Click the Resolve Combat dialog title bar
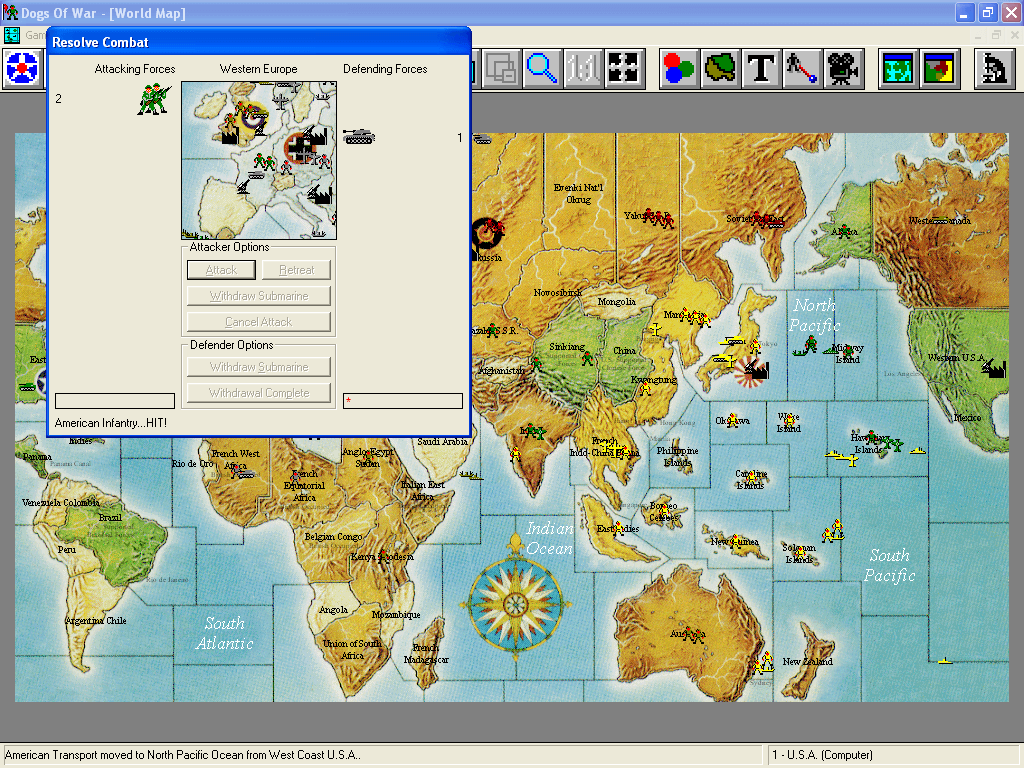 tap(259, 42)
